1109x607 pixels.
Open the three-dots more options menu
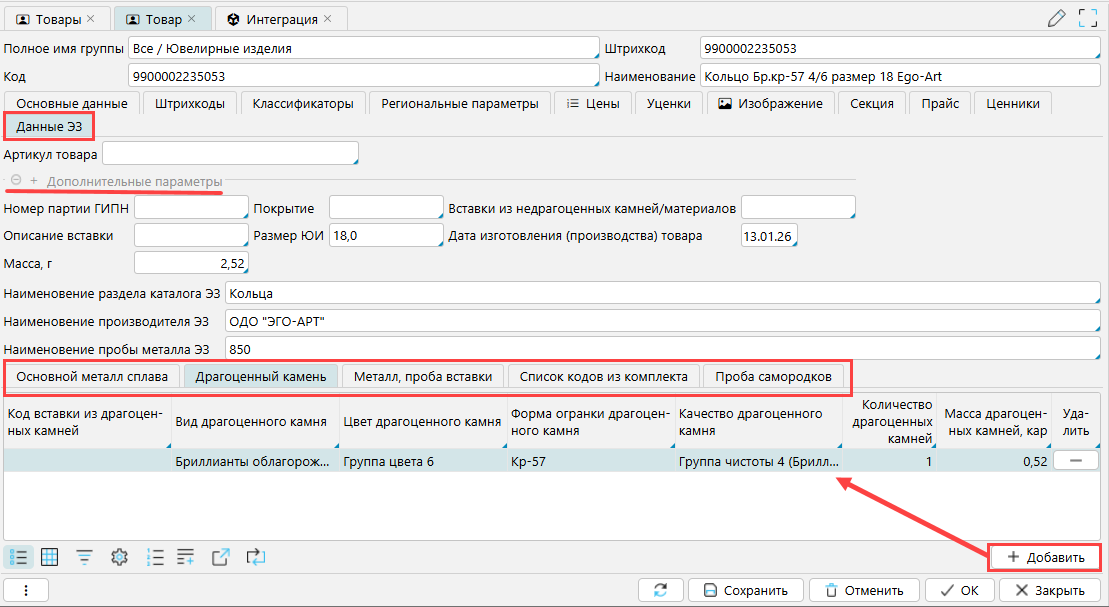tap(24, 590)
